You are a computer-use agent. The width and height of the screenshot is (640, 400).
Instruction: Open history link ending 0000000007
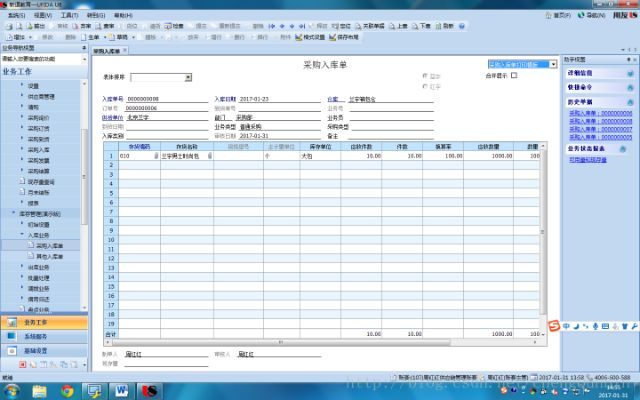(600, 129)
